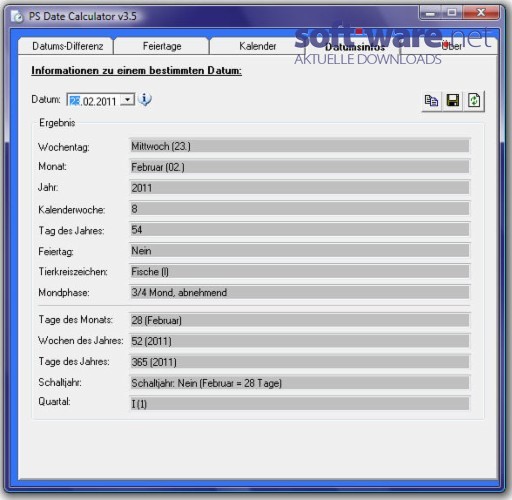
Task: Open the Datum date dropdown arrow
Action: (127, 100)
